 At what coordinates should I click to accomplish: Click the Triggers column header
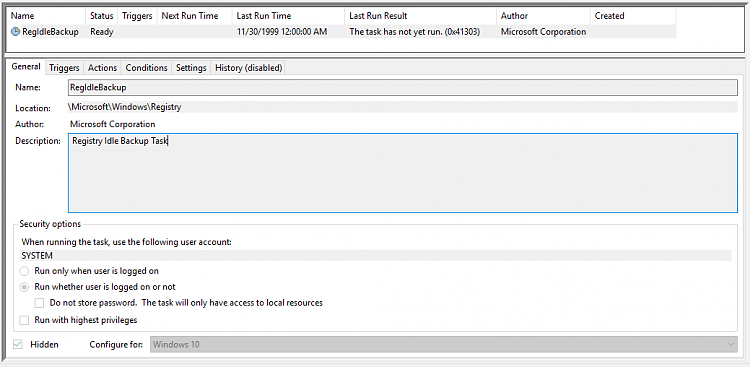pos(137,16)
